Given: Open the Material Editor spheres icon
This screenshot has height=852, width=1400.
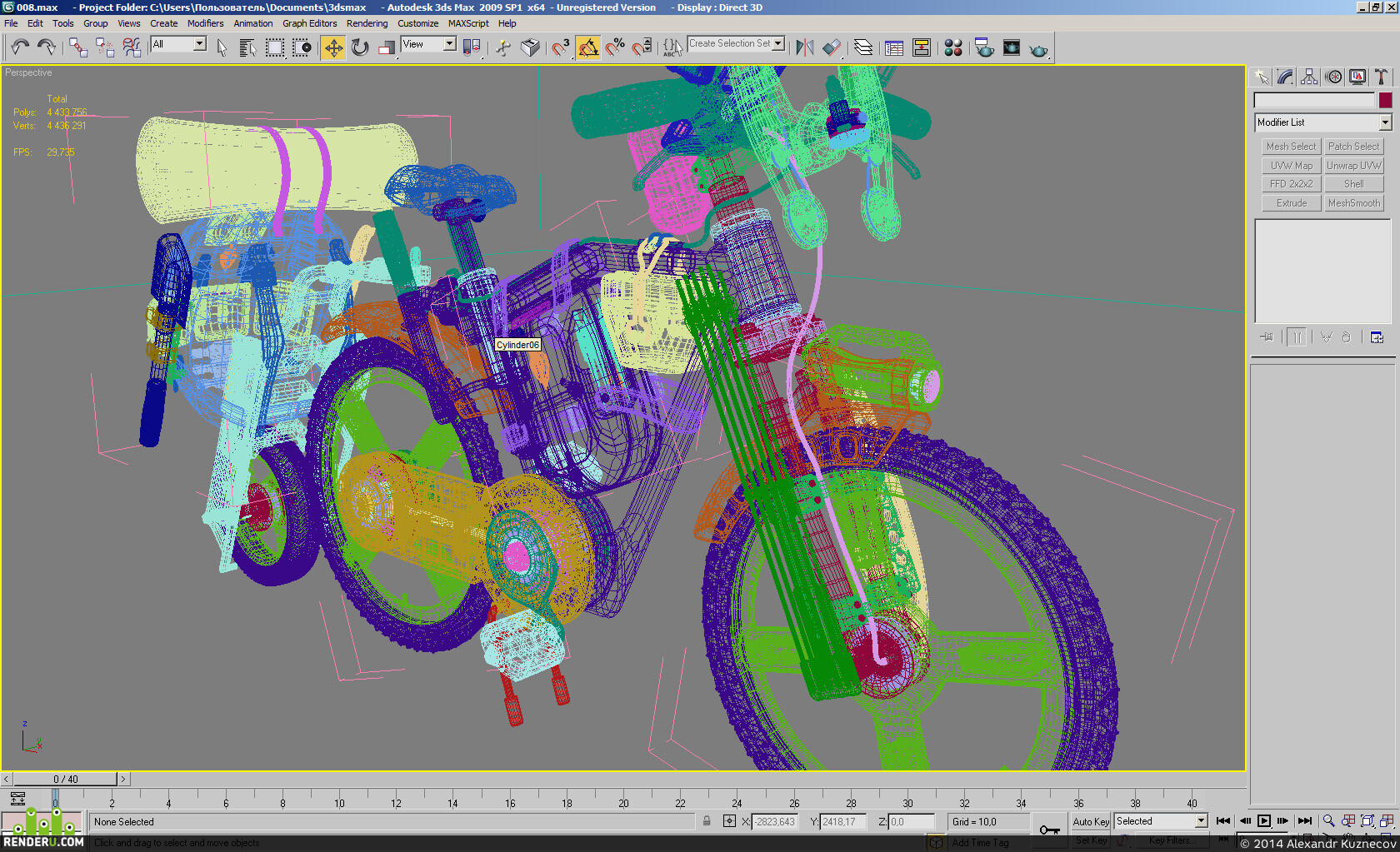Looking at the screenshot, I should (953, 47).
